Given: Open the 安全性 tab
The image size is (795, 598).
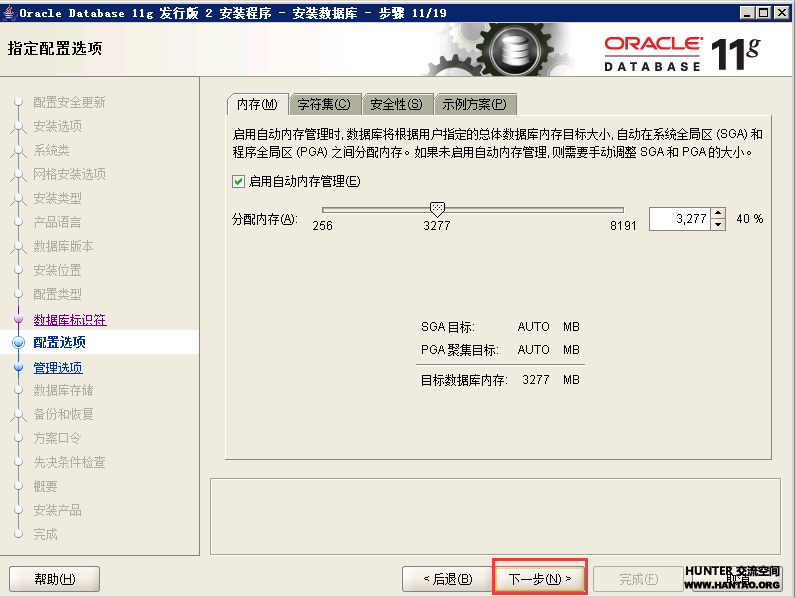Looking at the screenshot, I should [396, 104].
